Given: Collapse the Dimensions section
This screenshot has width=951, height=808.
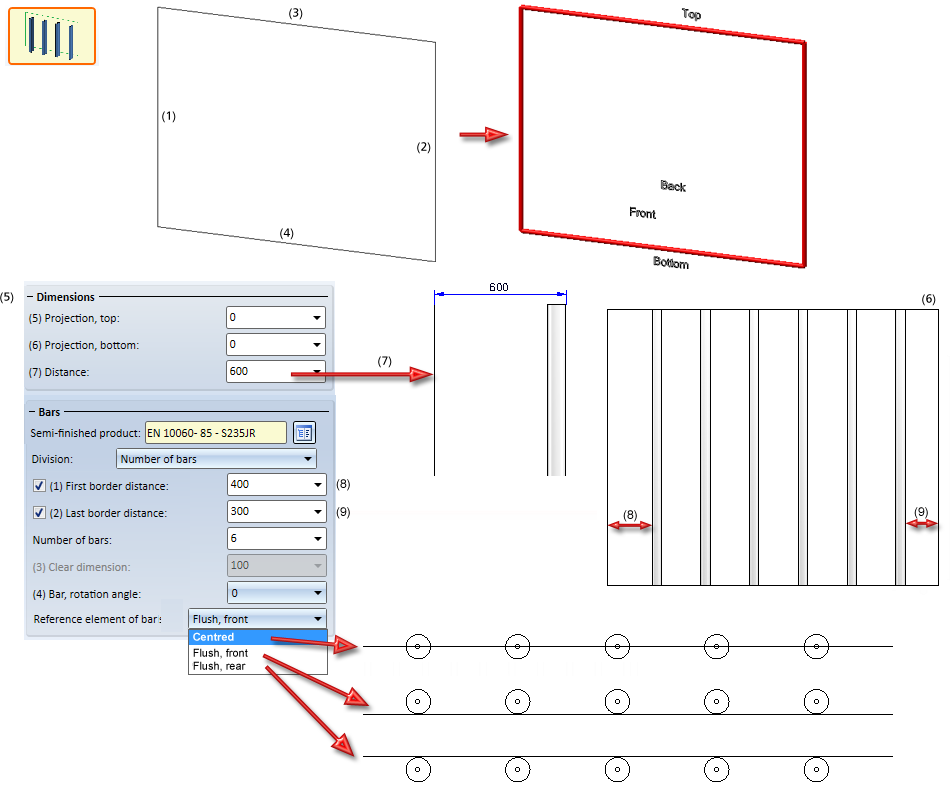Looking at the screenshot, I should coord(30,297).
